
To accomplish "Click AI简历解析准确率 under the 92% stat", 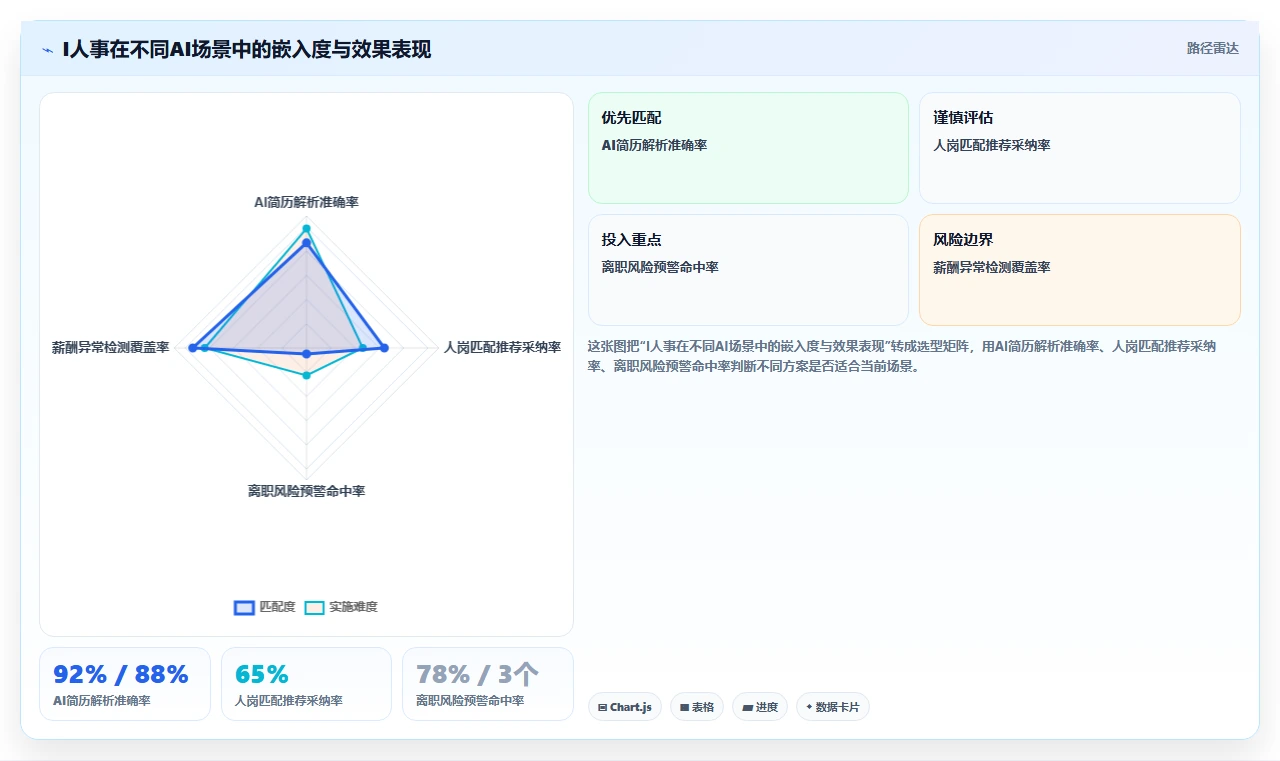I will coord(102,701).
